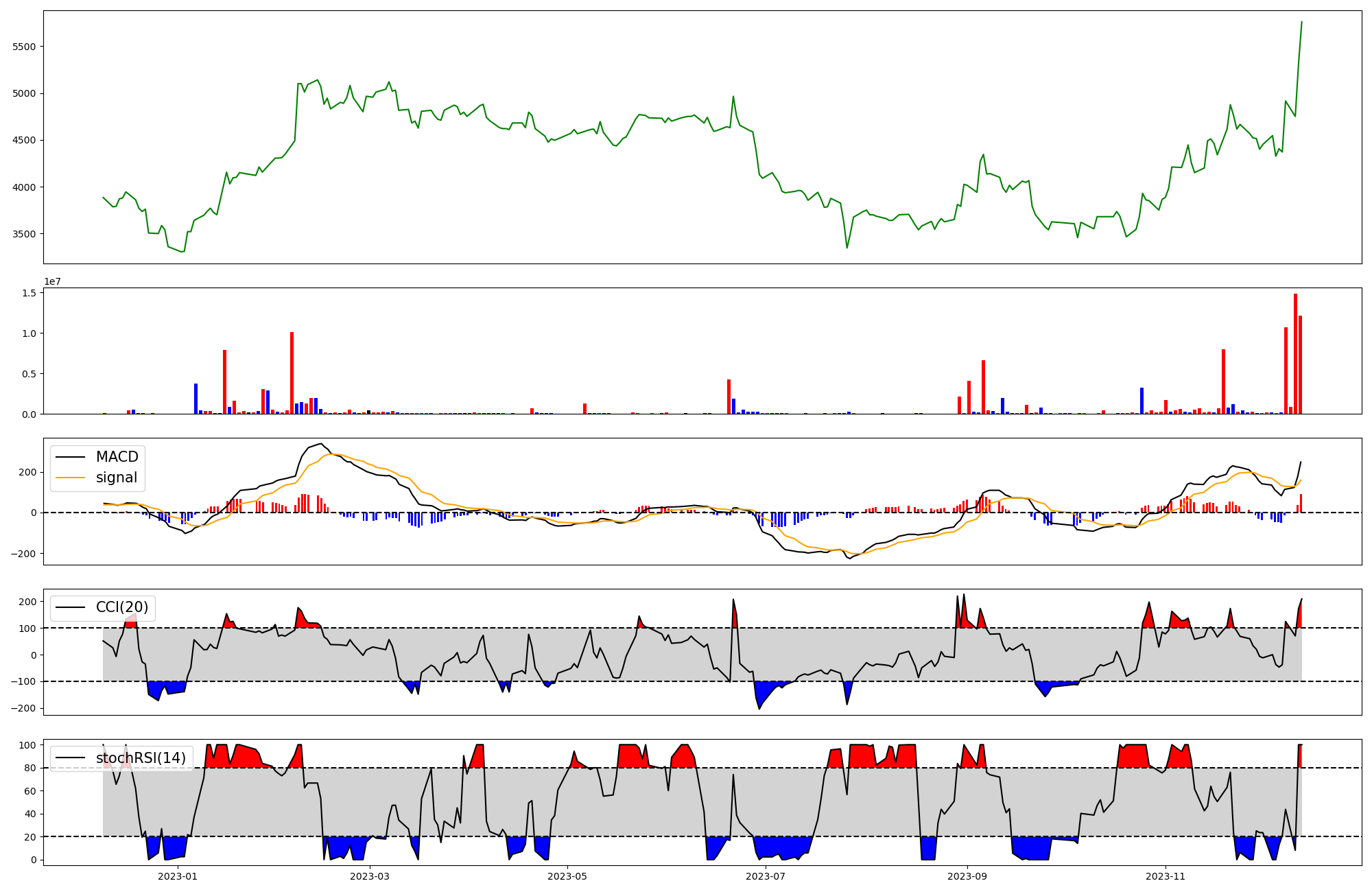The image size is (1372, 892).
Task: Click the 2023-07 x-axis date label
Action: point(766,876)
